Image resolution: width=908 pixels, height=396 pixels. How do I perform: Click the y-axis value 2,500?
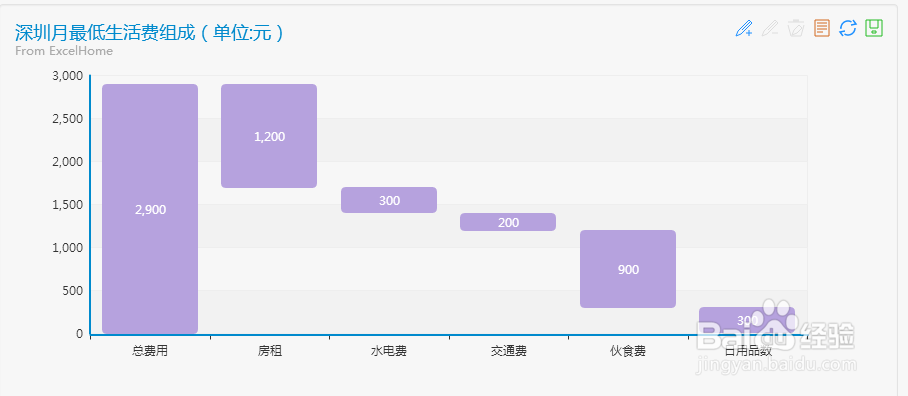(x=68, y=119)
